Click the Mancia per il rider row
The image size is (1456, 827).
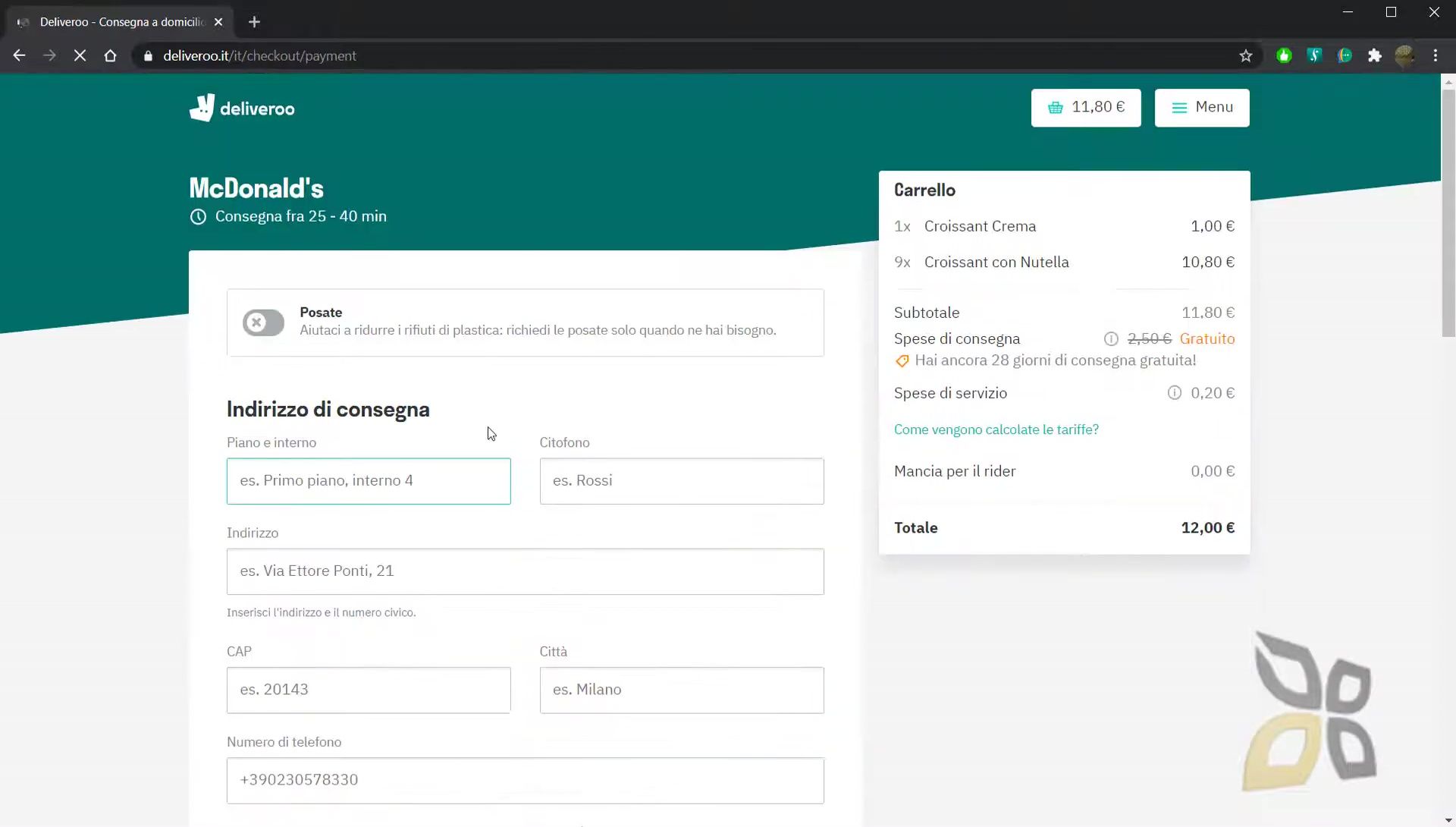1064,471
